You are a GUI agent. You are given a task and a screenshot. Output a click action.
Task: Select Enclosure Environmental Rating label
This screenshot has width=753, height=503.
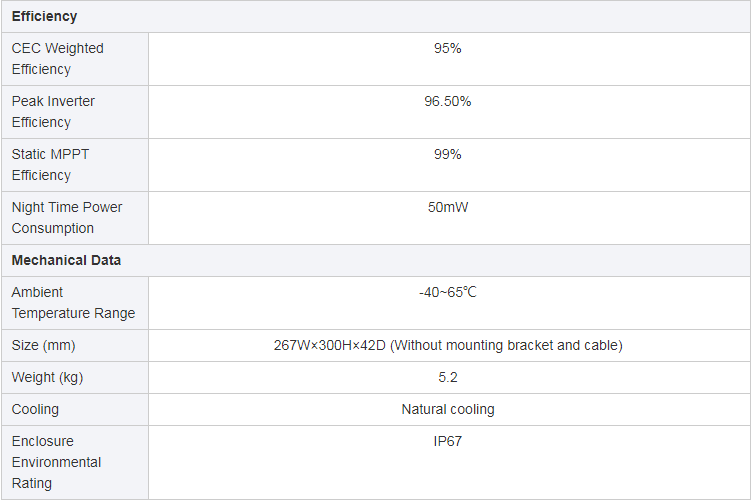click(56, 462)
